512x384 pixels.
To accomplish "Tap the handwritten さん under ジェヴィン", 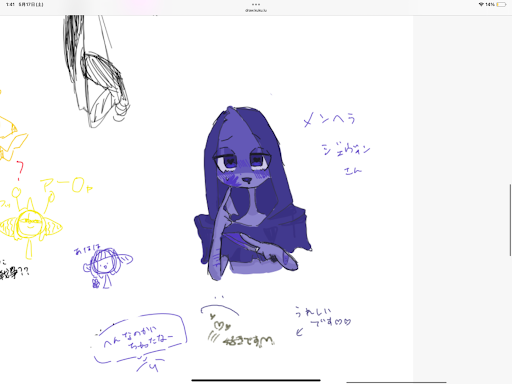I will tap(353, 171).
